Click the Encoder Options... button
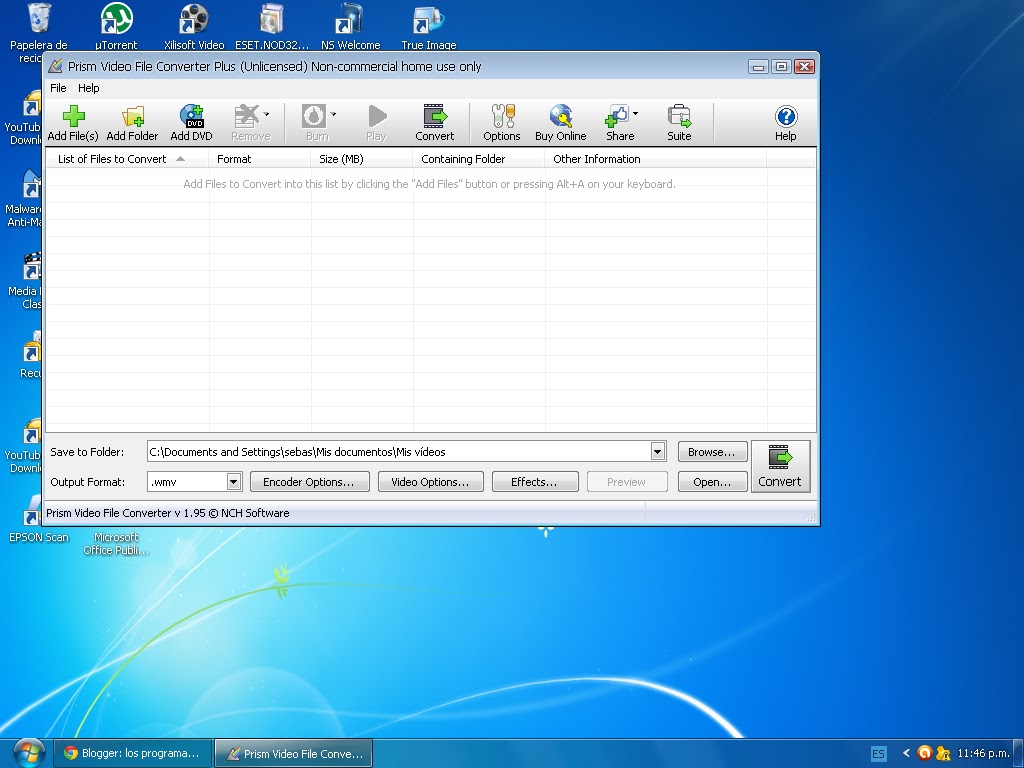Viewport: 1024px width, 768px height. [x=309, y=482]
